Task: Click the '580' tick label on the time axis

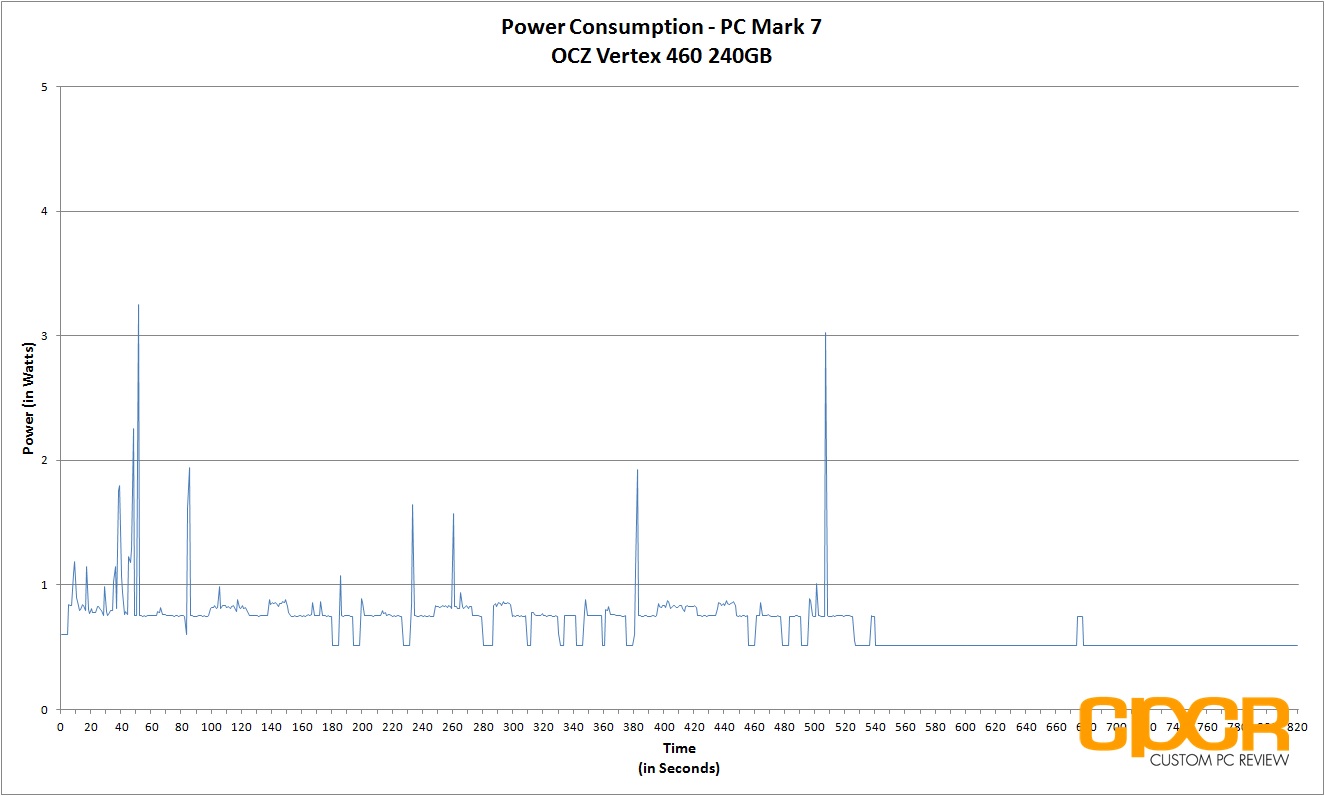Action: pos(935,727)
